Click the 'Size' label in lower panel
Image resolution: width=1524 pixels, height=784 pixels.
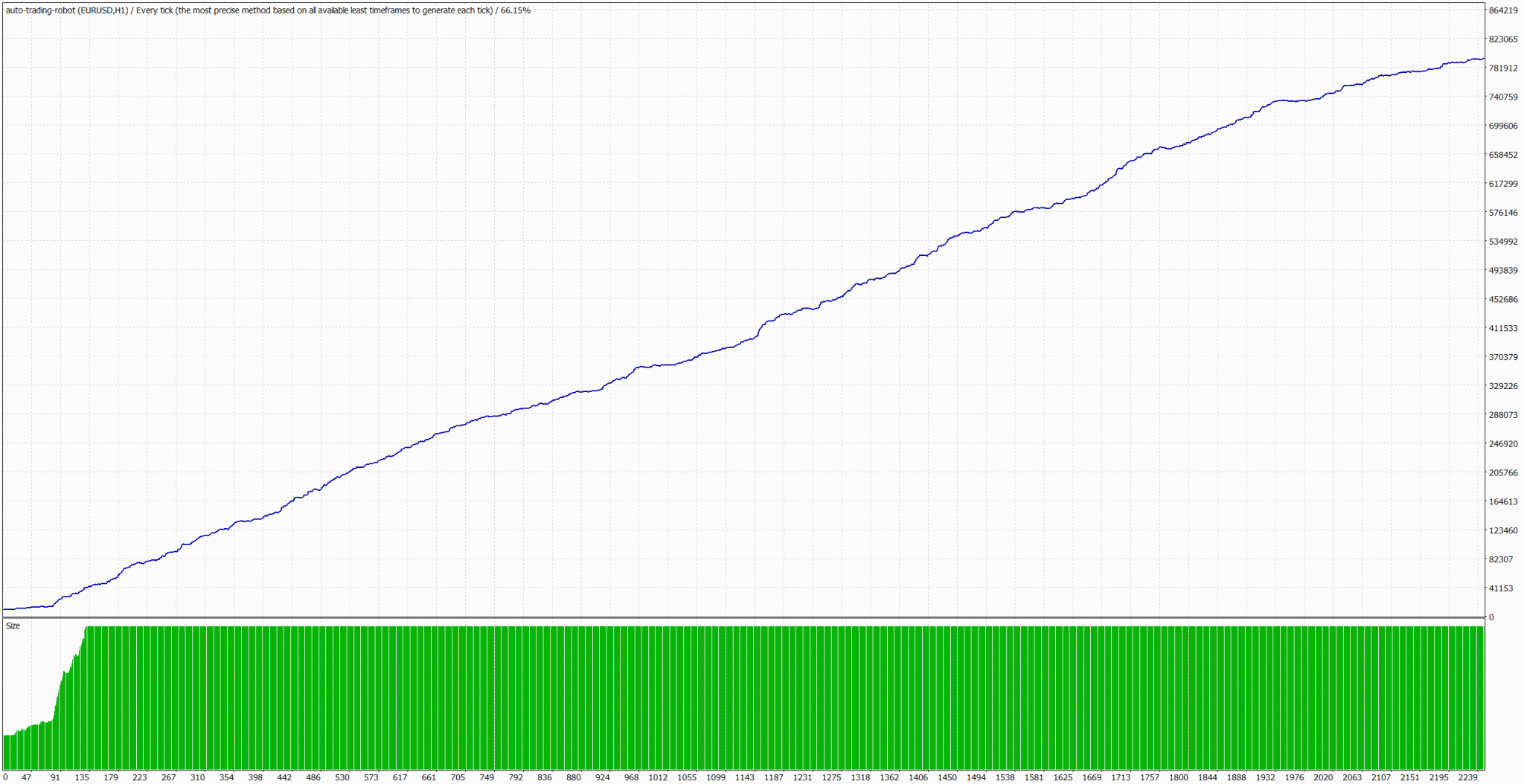pyautogui.click(x=13, y=626)
